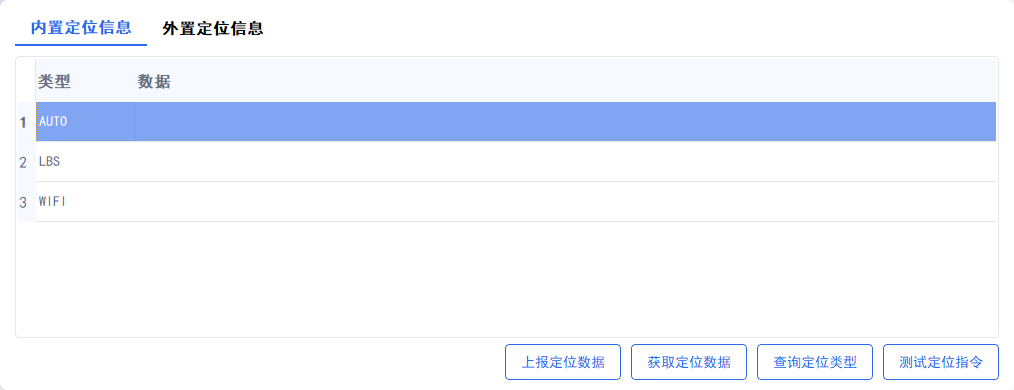Click the divider between 类型 and 数据 headers
1014x390 pixels.
coord(136,81)
